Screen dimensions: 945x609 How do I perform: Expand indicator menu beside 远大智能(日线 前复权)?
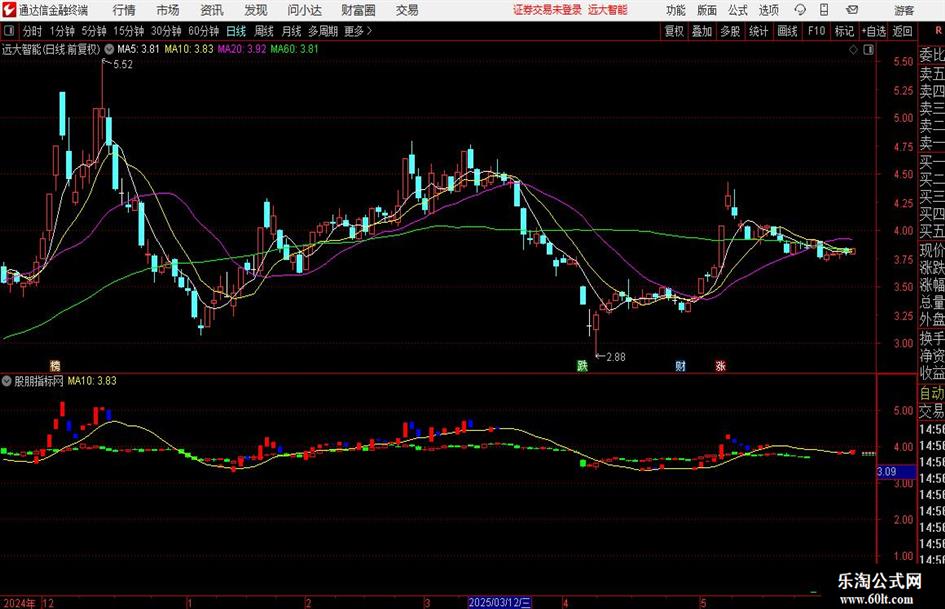(109, 49)
